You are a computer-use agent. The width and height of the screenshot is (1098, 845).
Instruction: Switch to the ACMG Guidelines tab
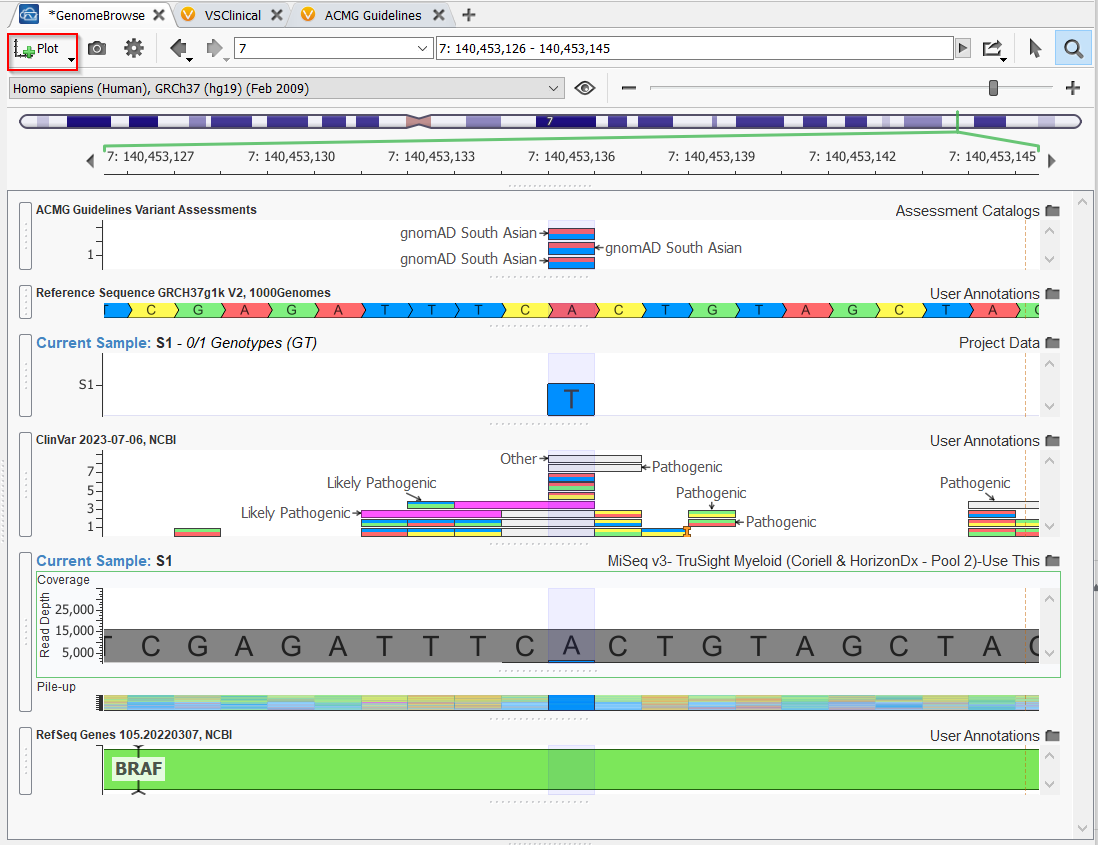click(x=373, y=15)
